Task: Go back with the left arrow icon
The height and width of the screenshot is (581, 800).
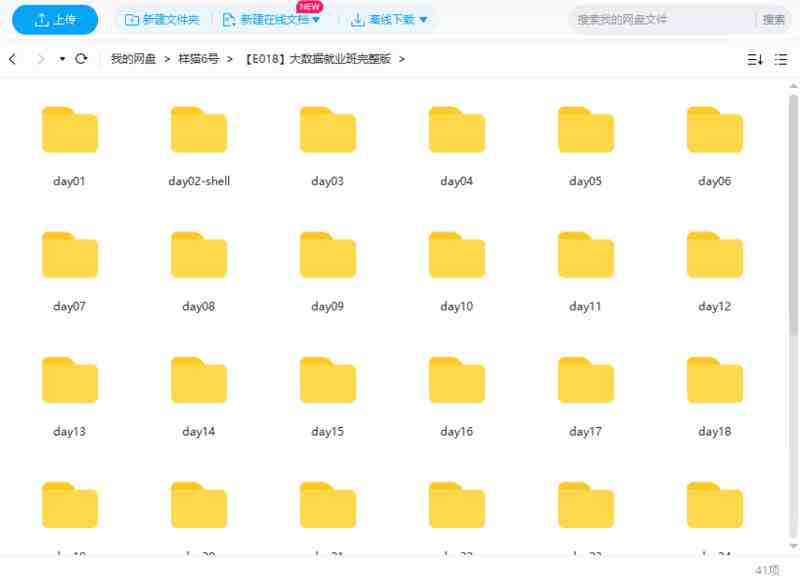Action: (x=12, y=59)
